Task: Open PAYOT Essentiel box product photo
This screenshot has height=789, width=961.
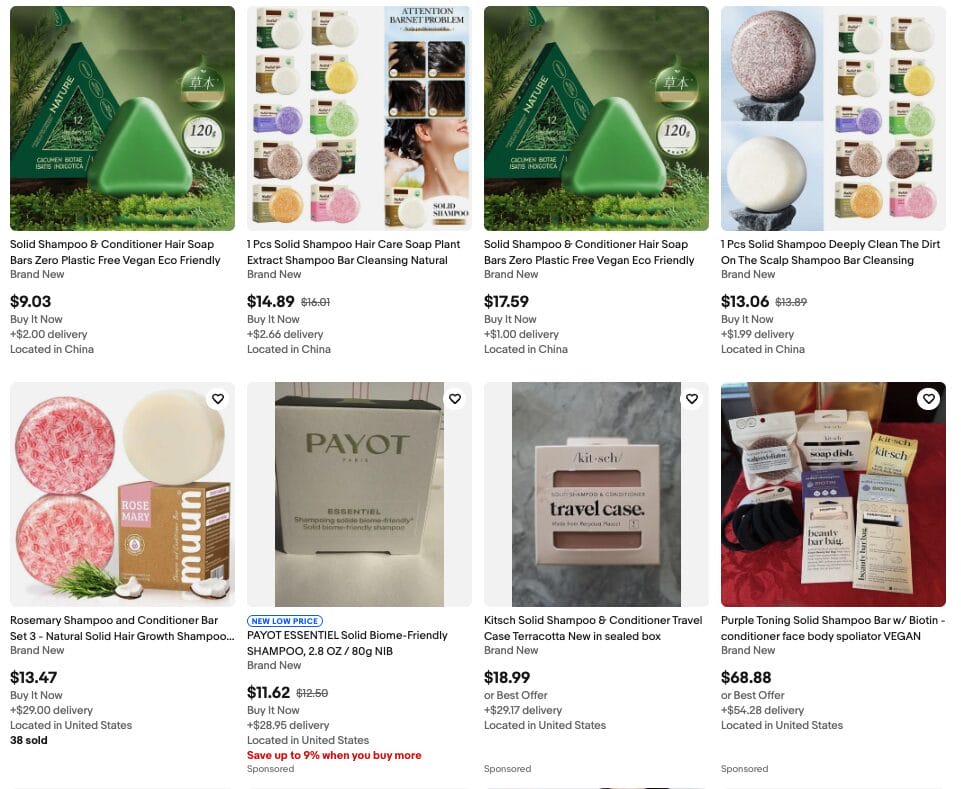Action: 359,494
